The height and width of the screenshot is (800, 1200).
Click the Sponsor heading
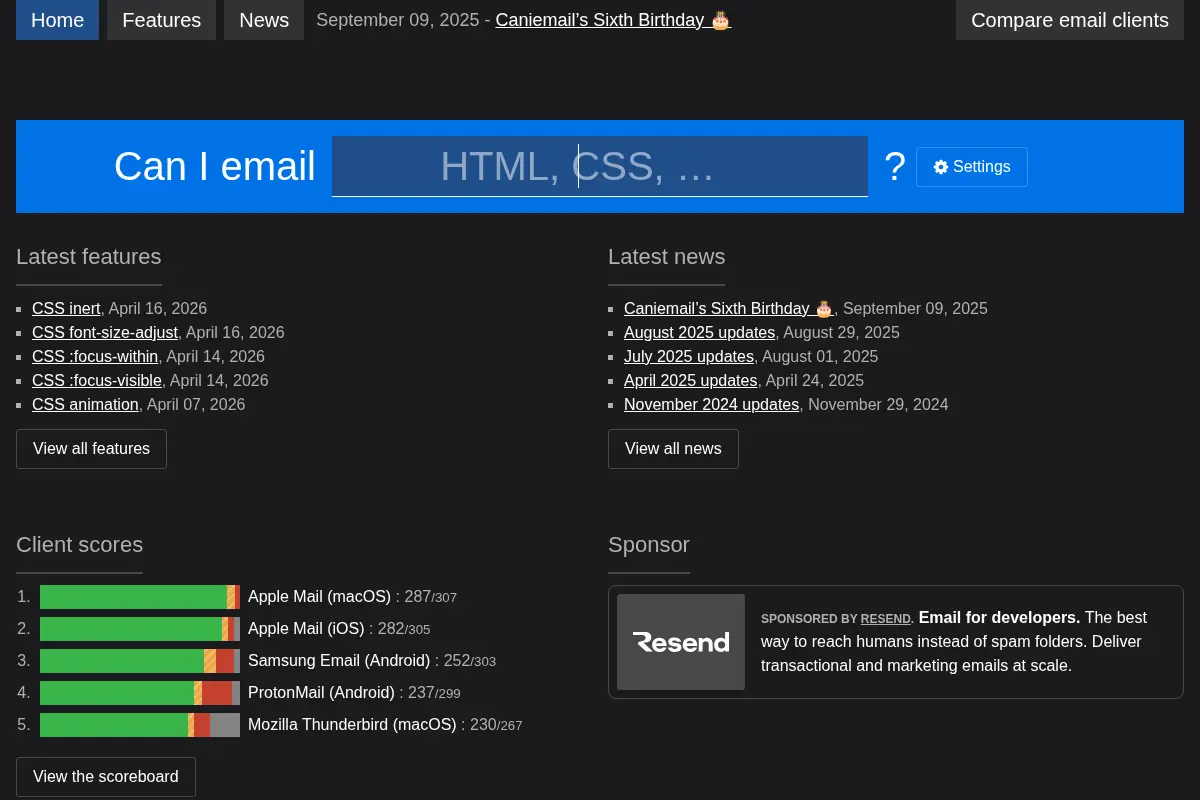[648, 545]
